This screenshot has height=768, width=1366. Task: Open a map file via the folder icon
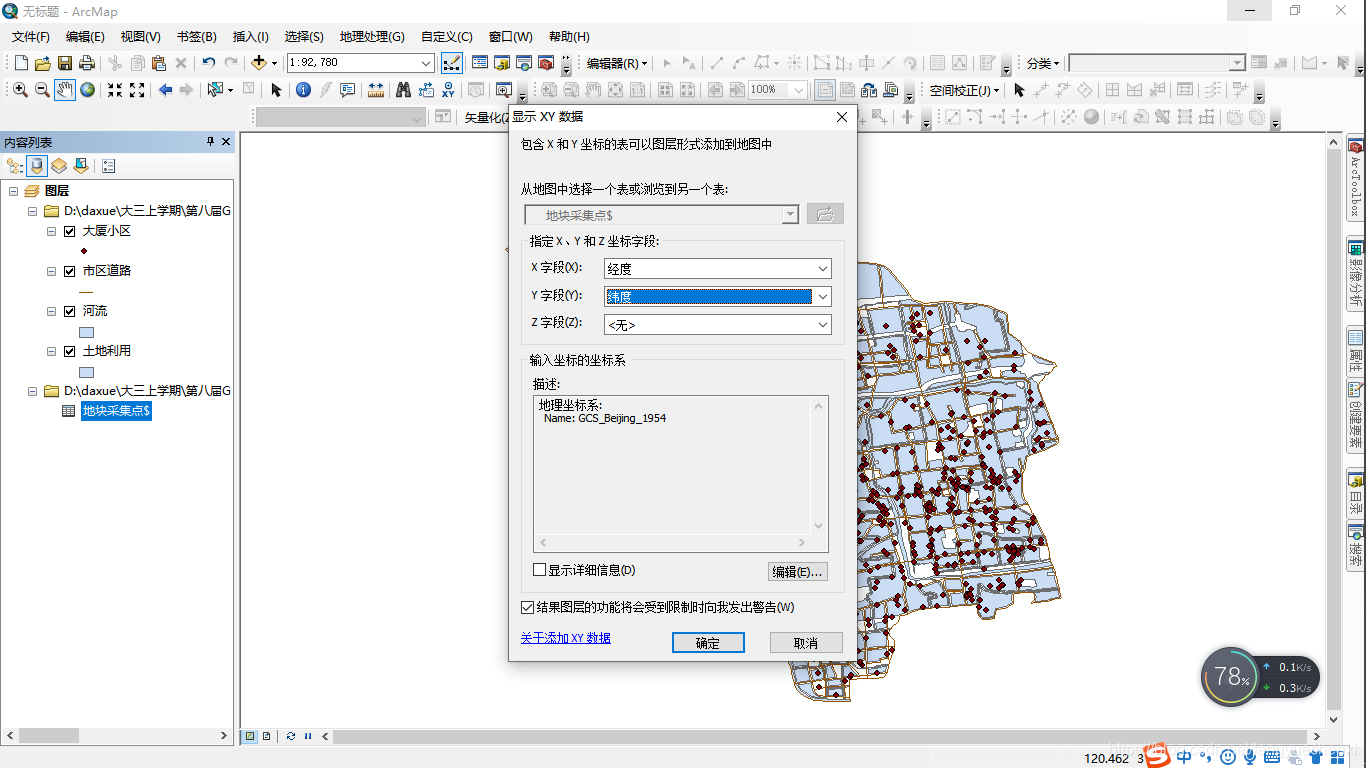(x=42, y=63)
